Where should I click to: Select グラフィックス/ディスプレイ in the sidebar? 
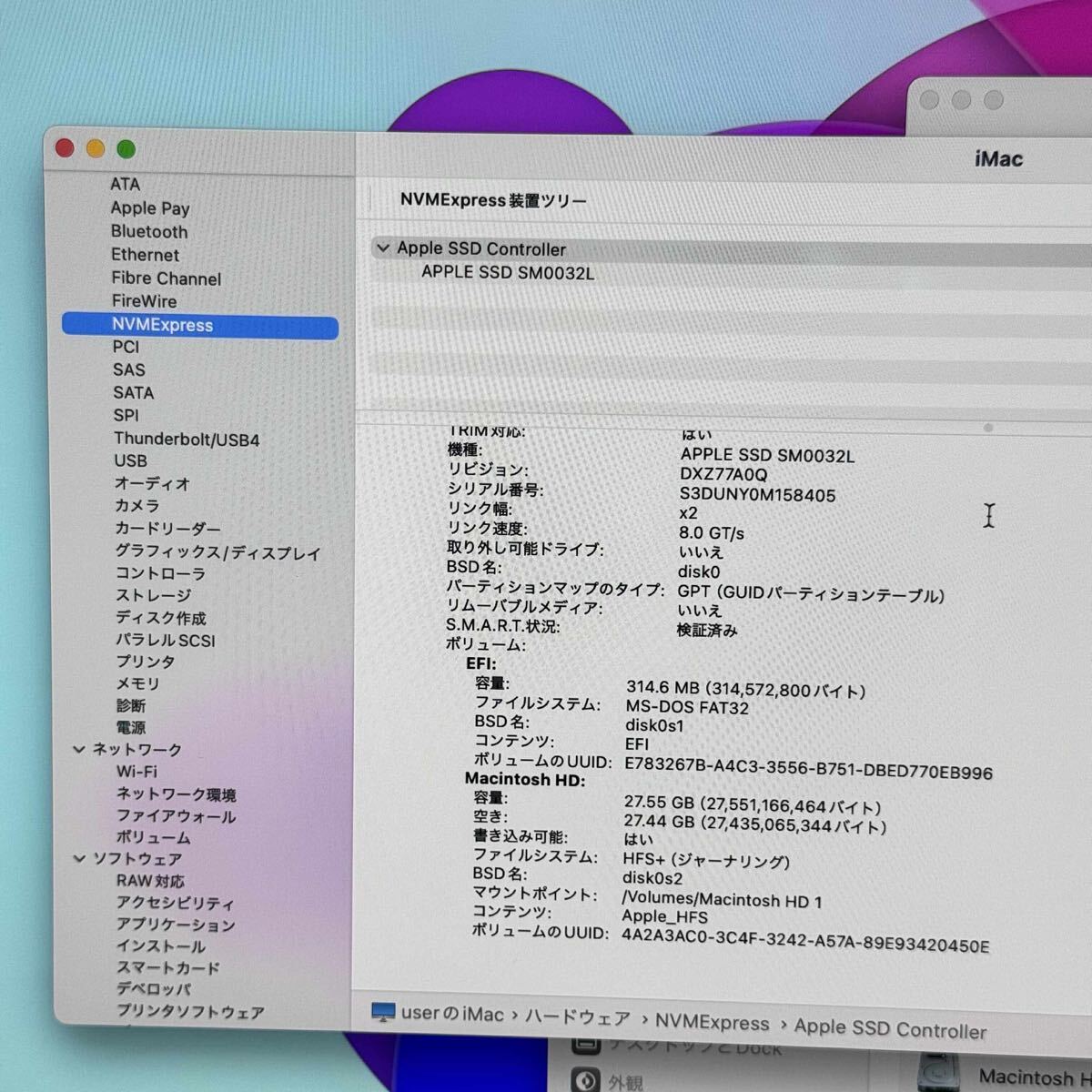(x=217, y=552)
